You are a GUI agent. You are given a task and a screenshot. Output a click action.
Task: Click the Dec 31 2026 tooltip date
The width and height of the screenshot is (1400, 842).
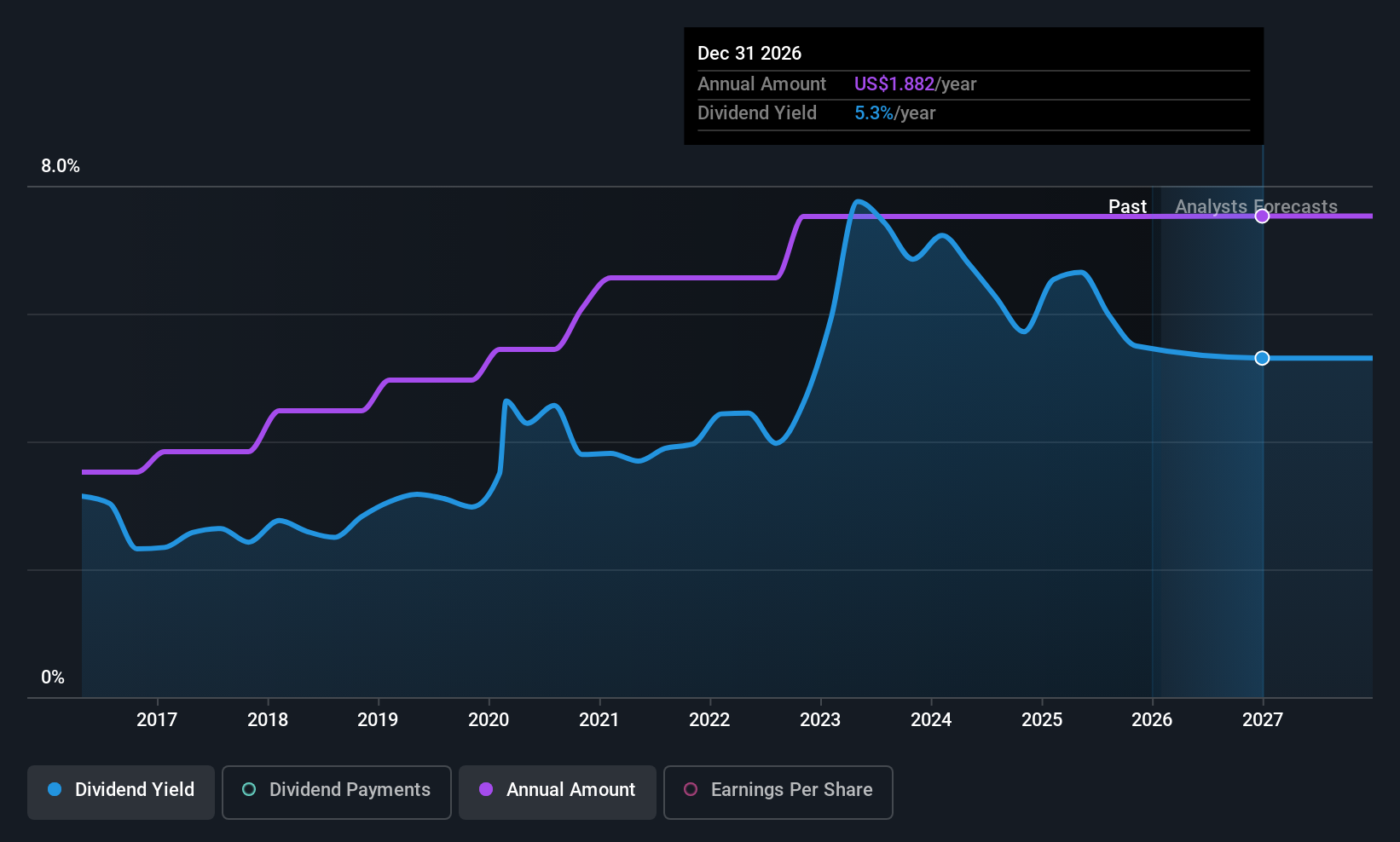[x=749, y=53]
